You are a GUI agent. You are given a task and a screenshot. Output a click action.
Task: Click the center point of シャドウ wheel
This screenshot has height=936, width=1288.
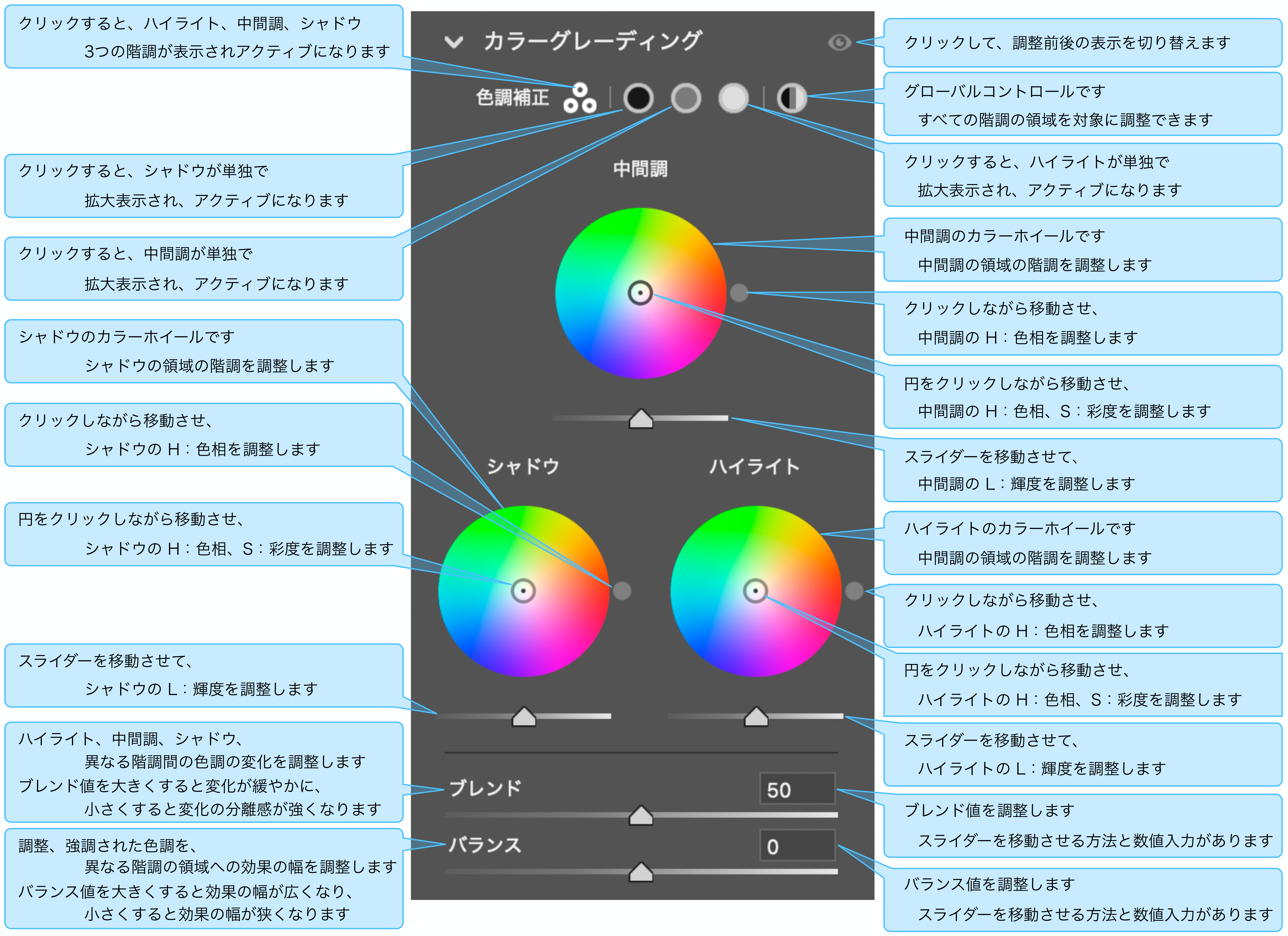point(524,591)
